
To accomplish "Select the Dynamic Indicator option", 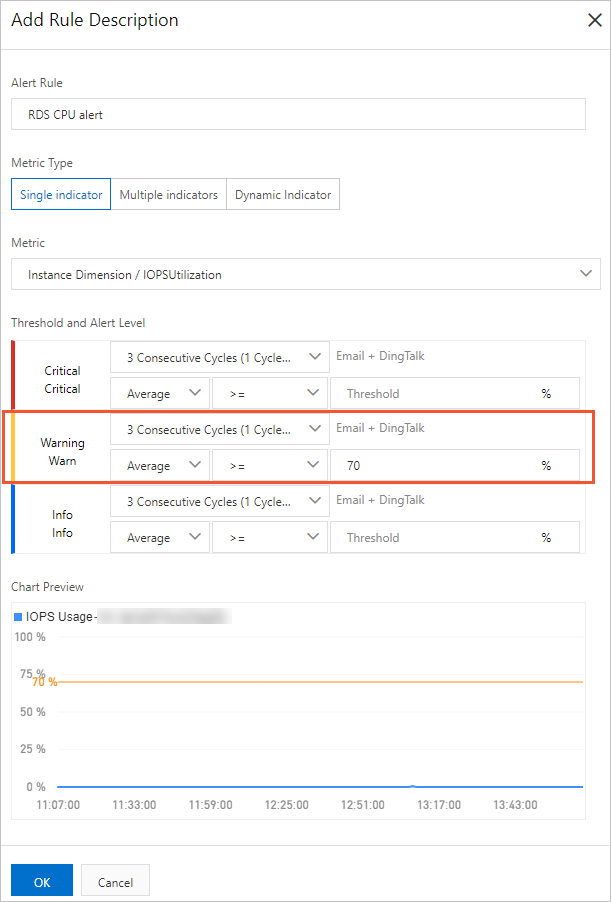I will 285,194.
